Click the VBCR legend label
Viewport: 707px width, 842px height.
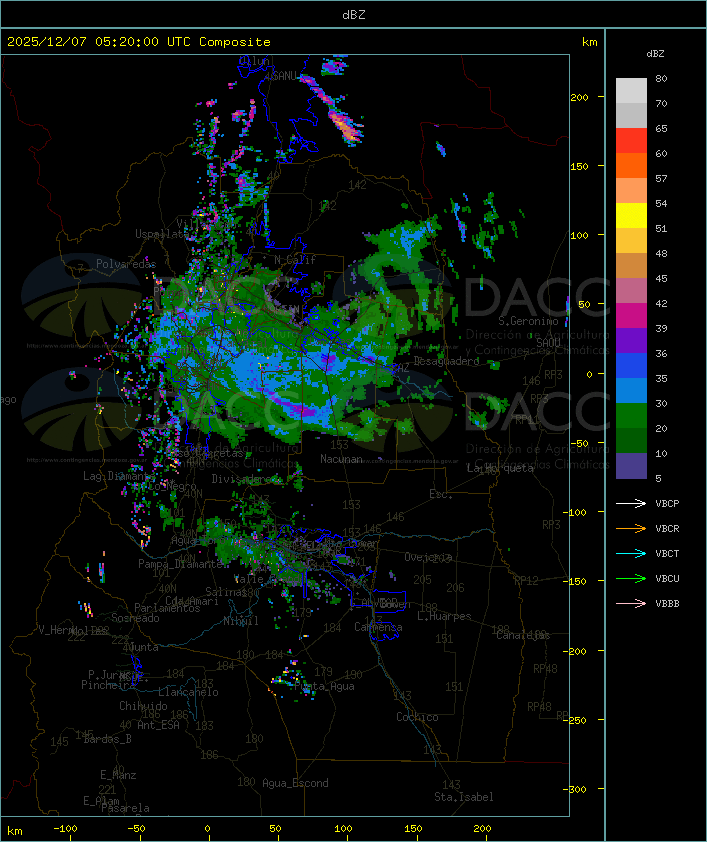pyautogui.click(x=667, y=528)
